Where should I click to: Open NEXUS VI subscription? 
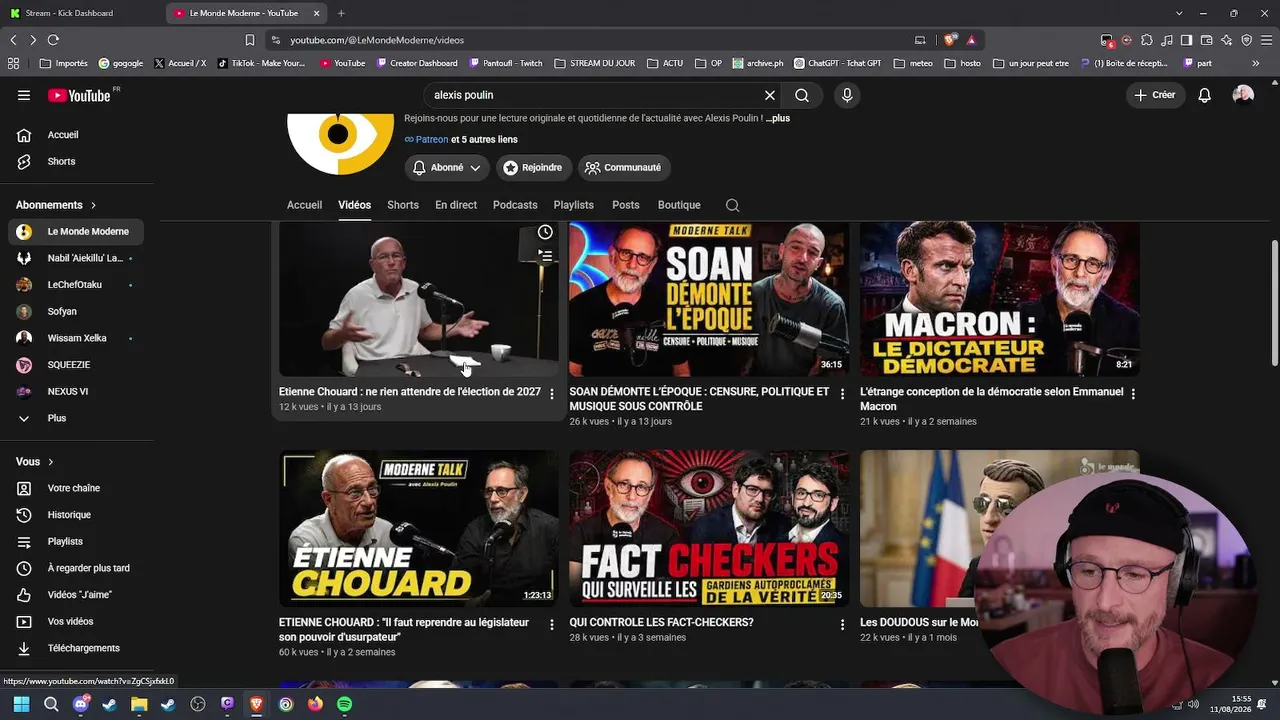[76, 391]
